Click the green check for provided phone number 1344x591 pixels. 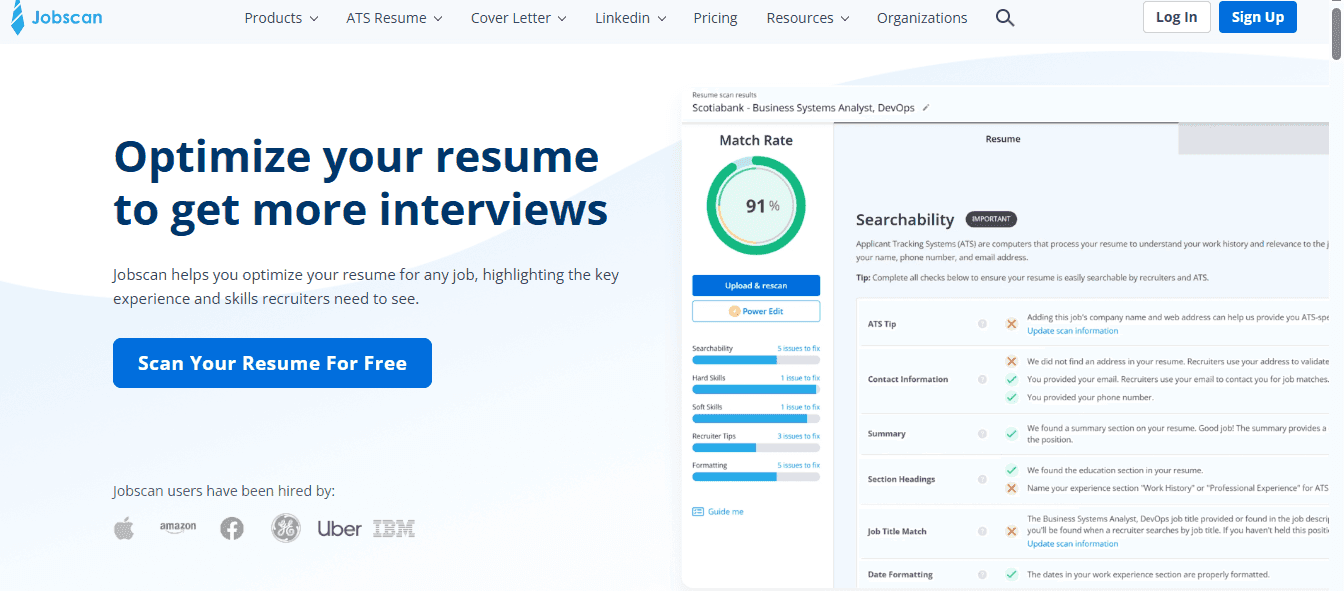click(x=1011, y=397)
